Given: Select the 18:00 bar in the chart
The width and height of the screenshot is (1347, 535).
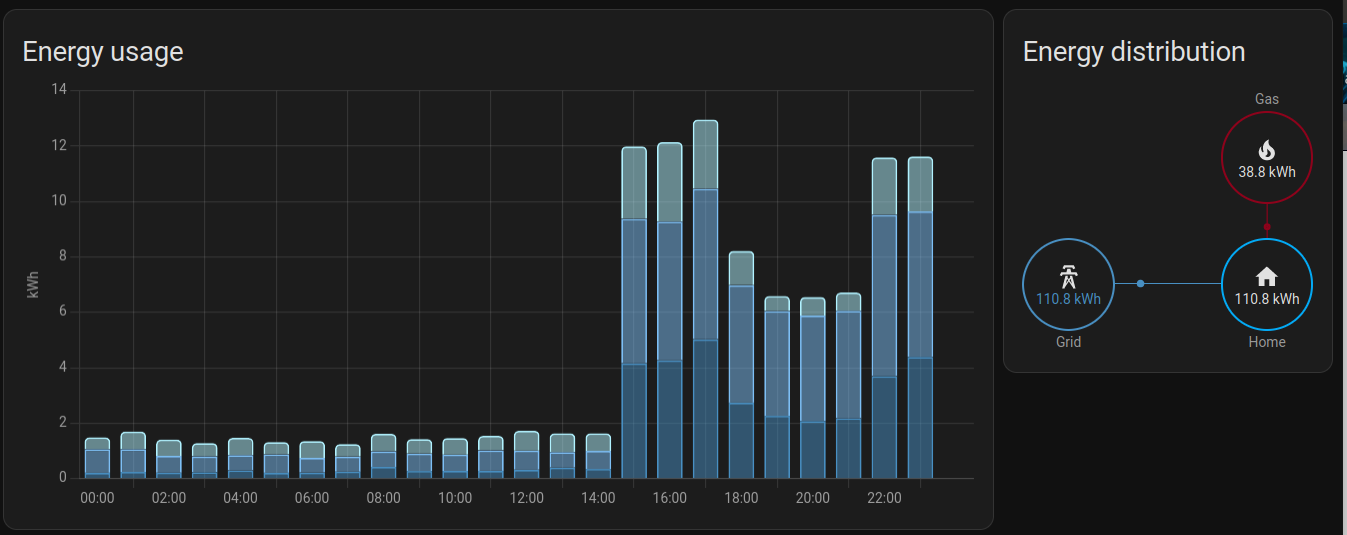Looking at the screenshot, I should pos(741,370).
